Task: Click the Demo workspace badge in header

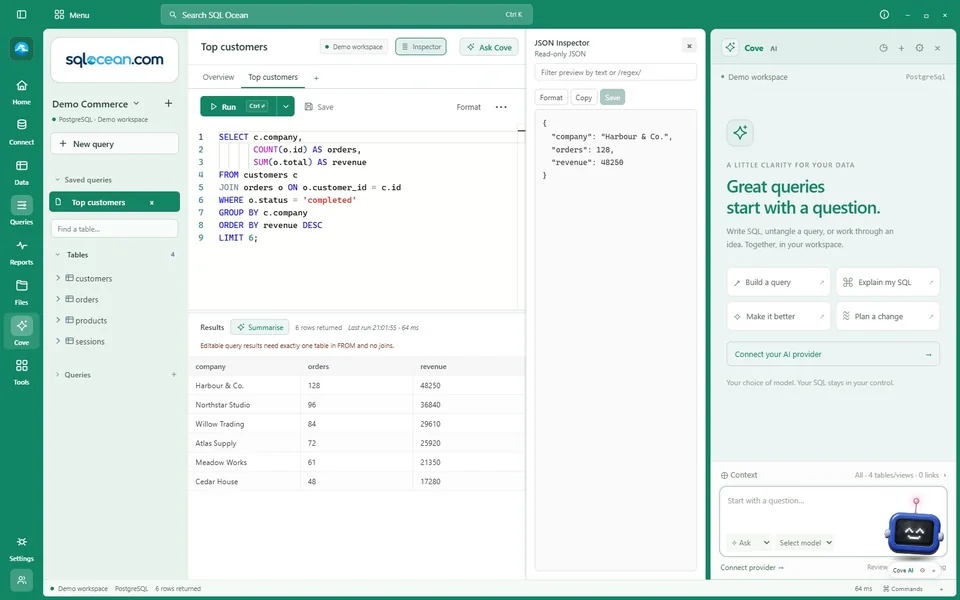Action: pos(354,47)
